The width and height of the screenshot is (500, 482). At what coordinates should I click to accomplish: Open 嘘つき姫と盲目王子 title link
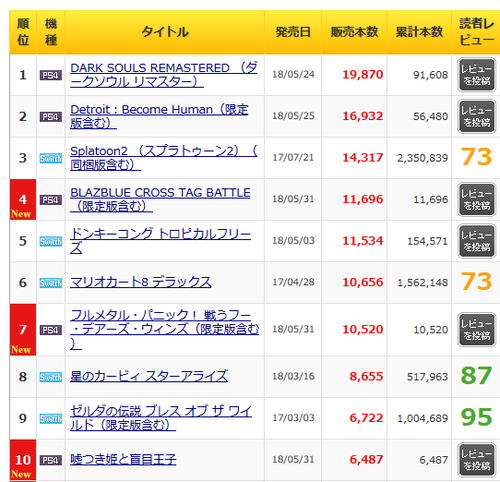[123, 459]
